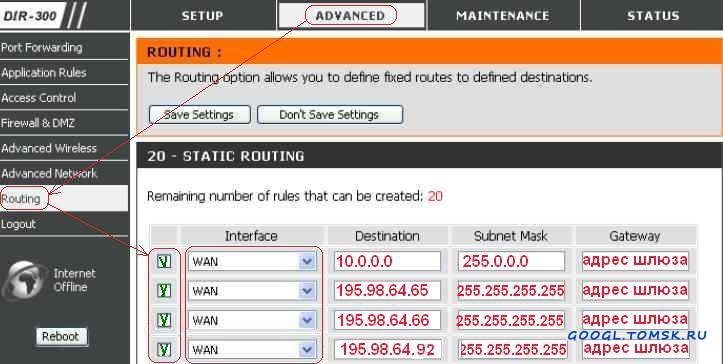Click the DIR-300 model logo
This screenshot has height=364, width=723.
(x=31, y=15)
